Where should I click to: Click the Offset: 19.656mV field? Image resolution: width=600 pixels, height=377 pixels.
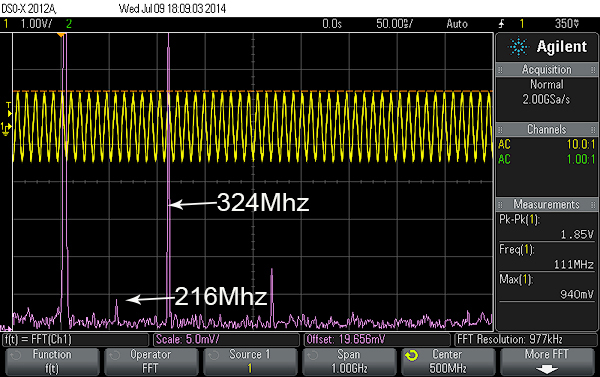click(x=377, y=340)
